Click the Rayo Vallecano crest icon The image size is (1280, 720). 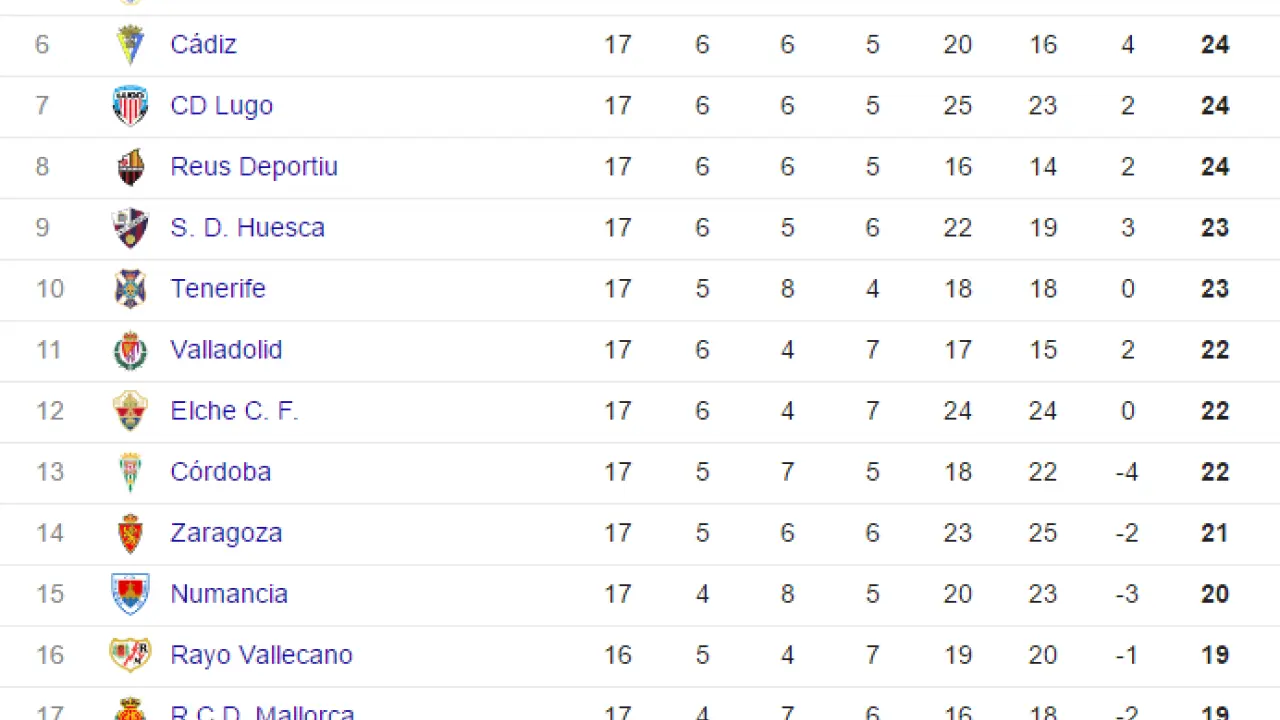coord(130,655)
